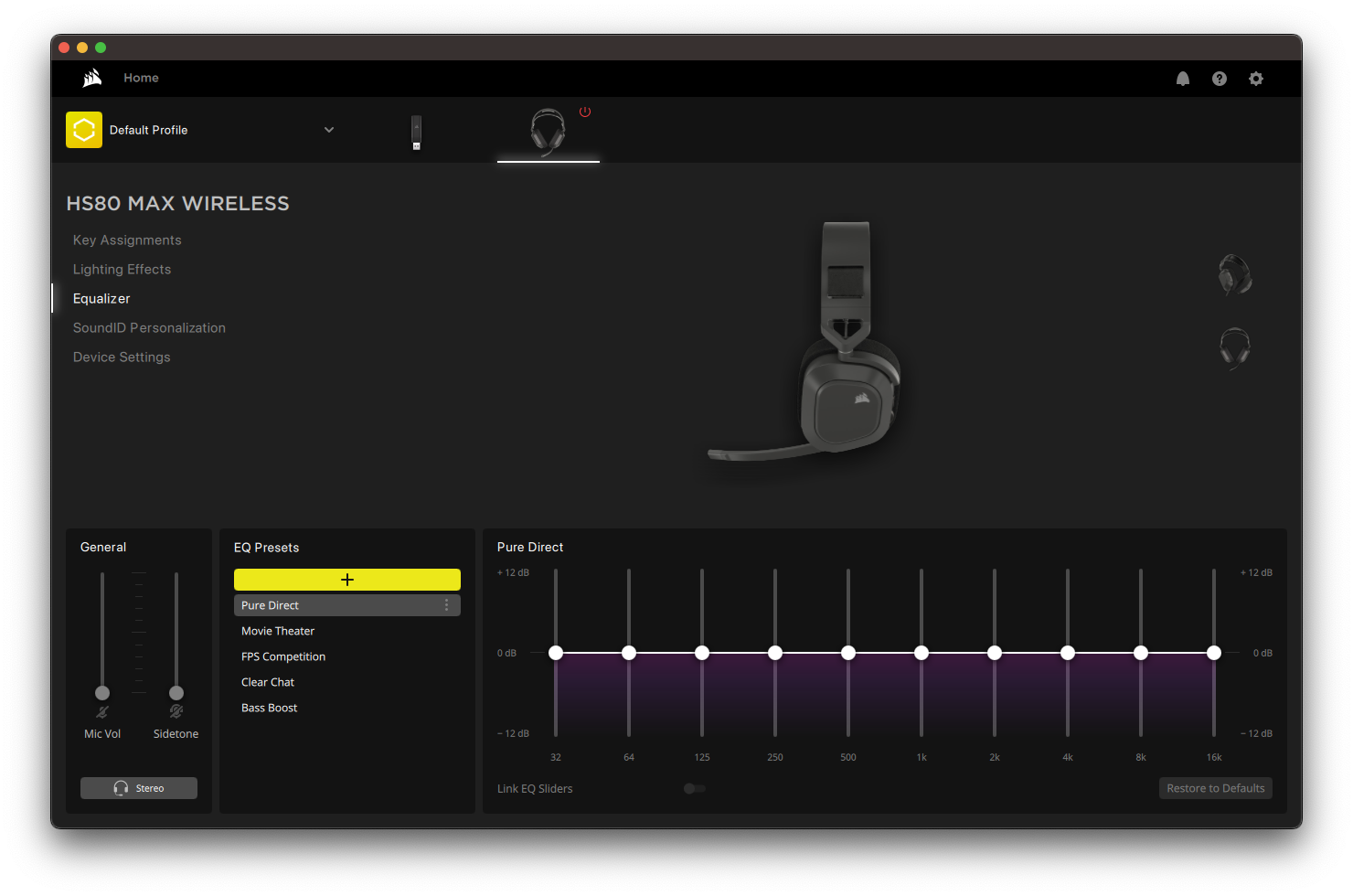Click the yellow Default Profile hexagon icon
Viewport: 1353px width, 896px height.
coord(84,130)
